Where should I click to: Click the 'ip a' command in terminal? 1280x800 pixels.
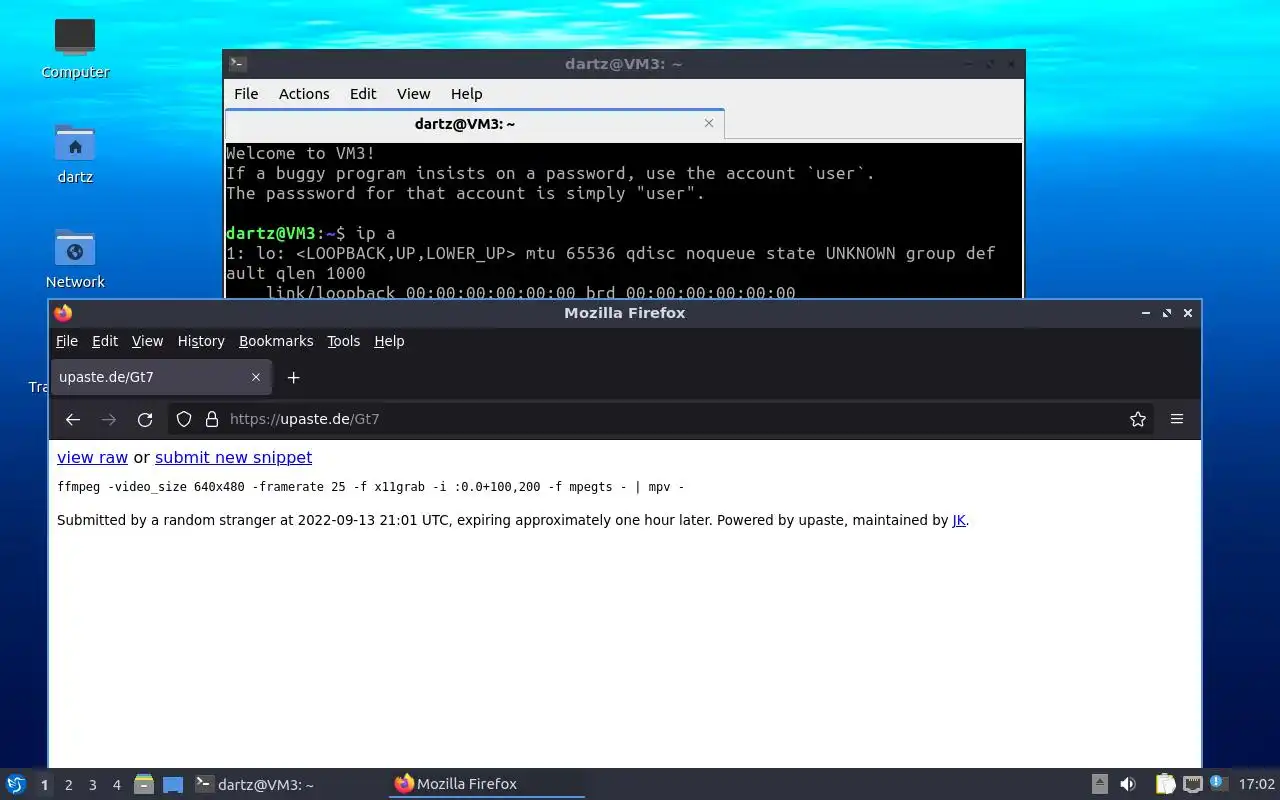(375, 233)
